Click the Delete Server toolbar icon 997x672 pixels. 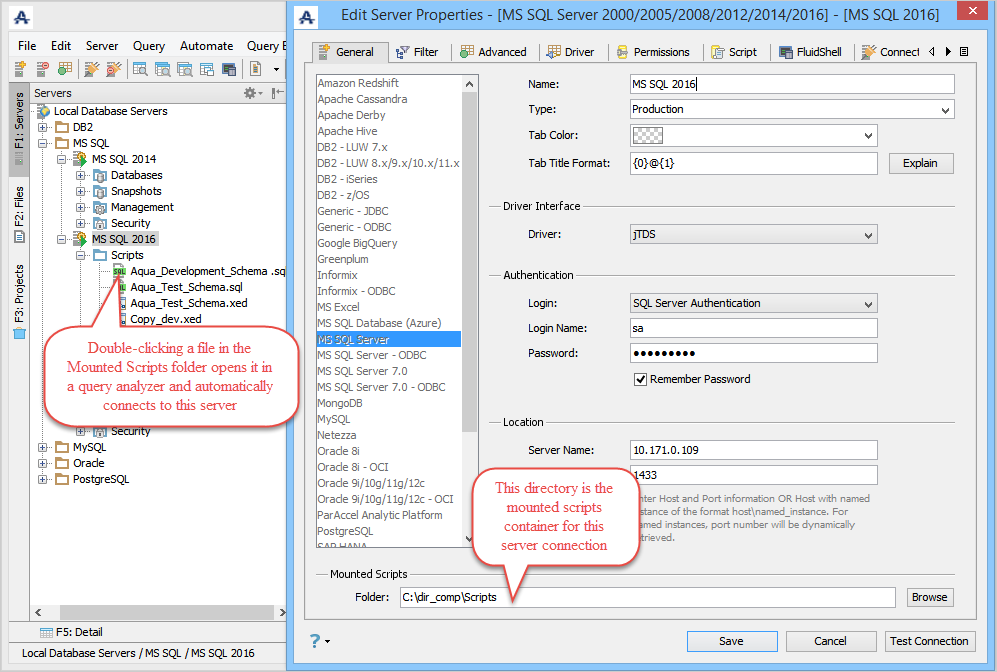point(43,69)
